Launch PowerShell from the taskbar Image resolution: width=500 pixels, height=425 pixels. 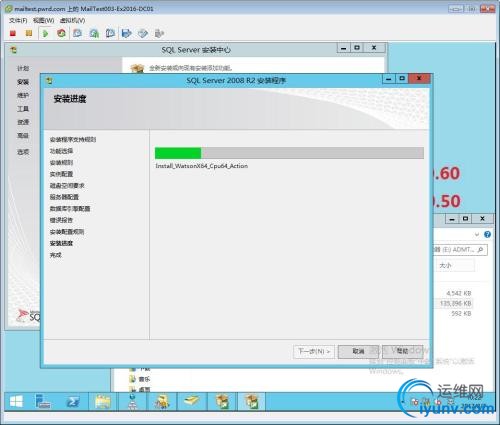73,401
